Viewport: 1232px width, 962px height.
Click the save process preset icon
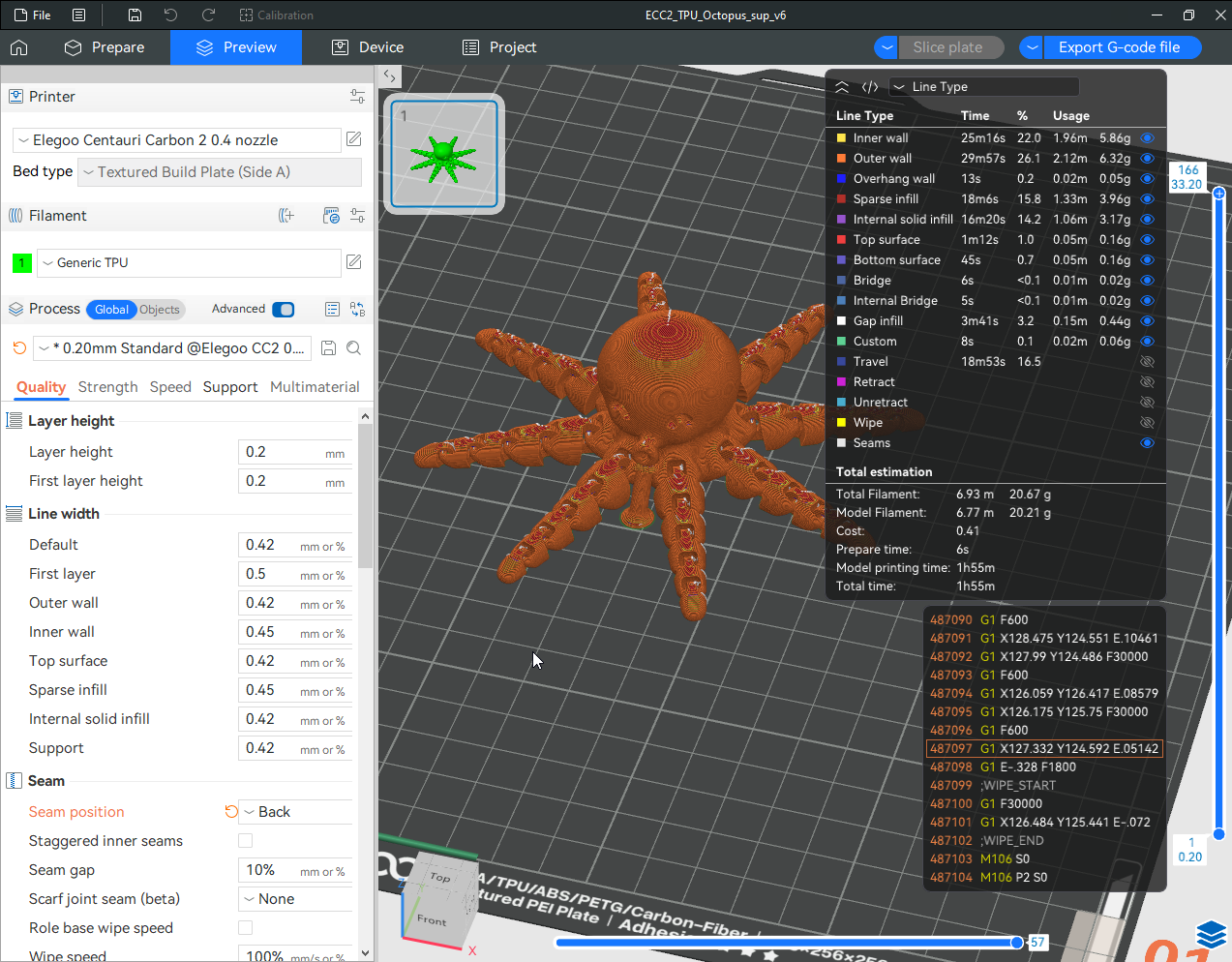point(328,348)
